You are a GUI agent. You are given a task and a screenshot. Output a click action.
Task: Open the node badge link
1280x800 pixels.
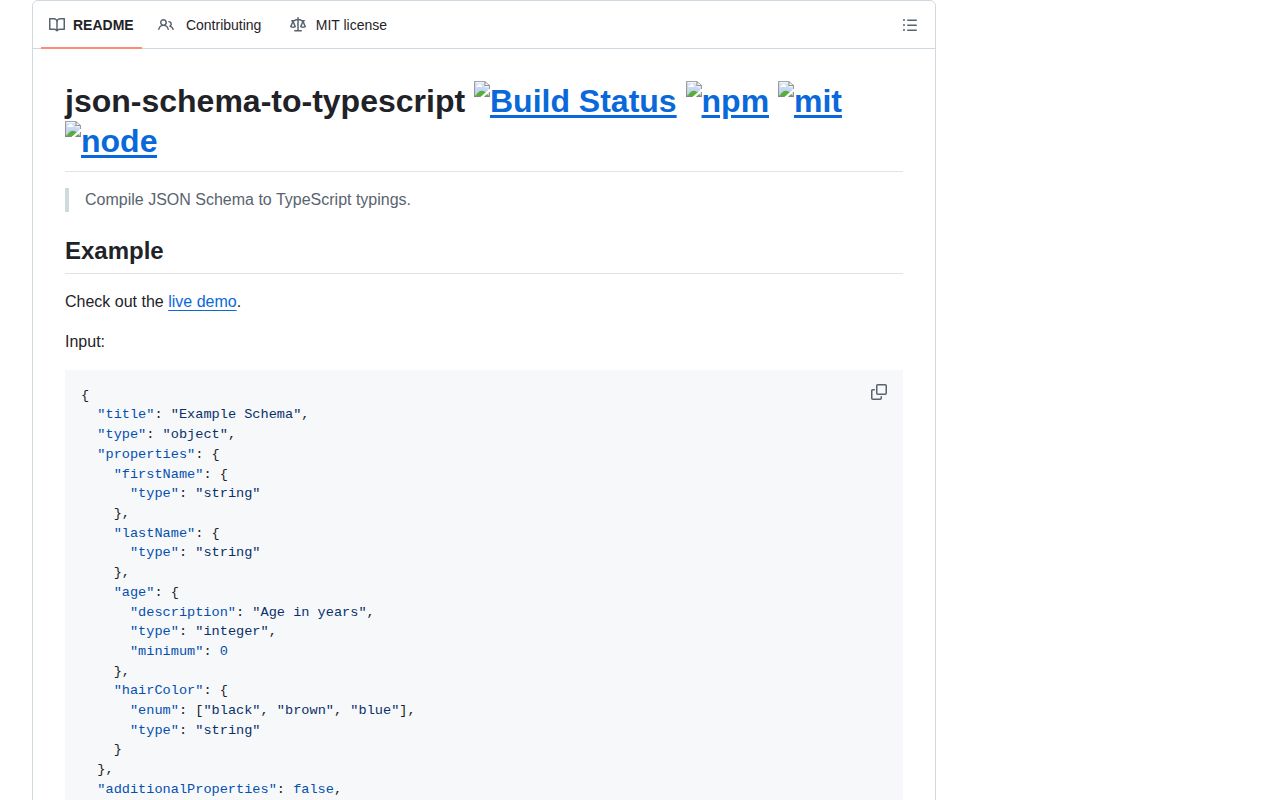111,141
